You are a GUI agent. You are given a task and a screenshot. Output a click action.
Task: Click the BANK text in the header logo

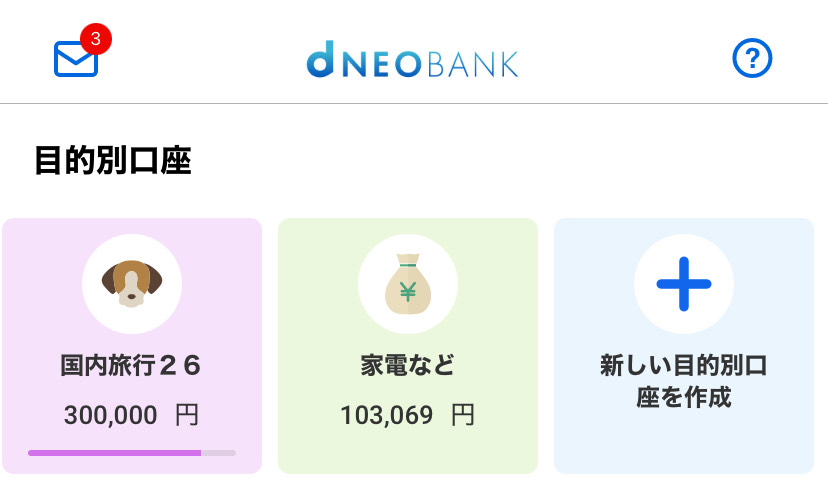tap(472, 62)
